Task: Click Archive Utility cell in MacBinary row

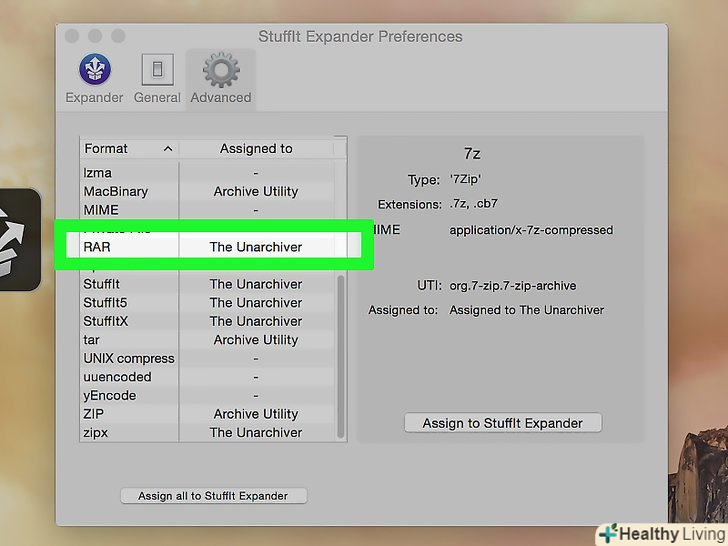Action: (x=256, y=191)
